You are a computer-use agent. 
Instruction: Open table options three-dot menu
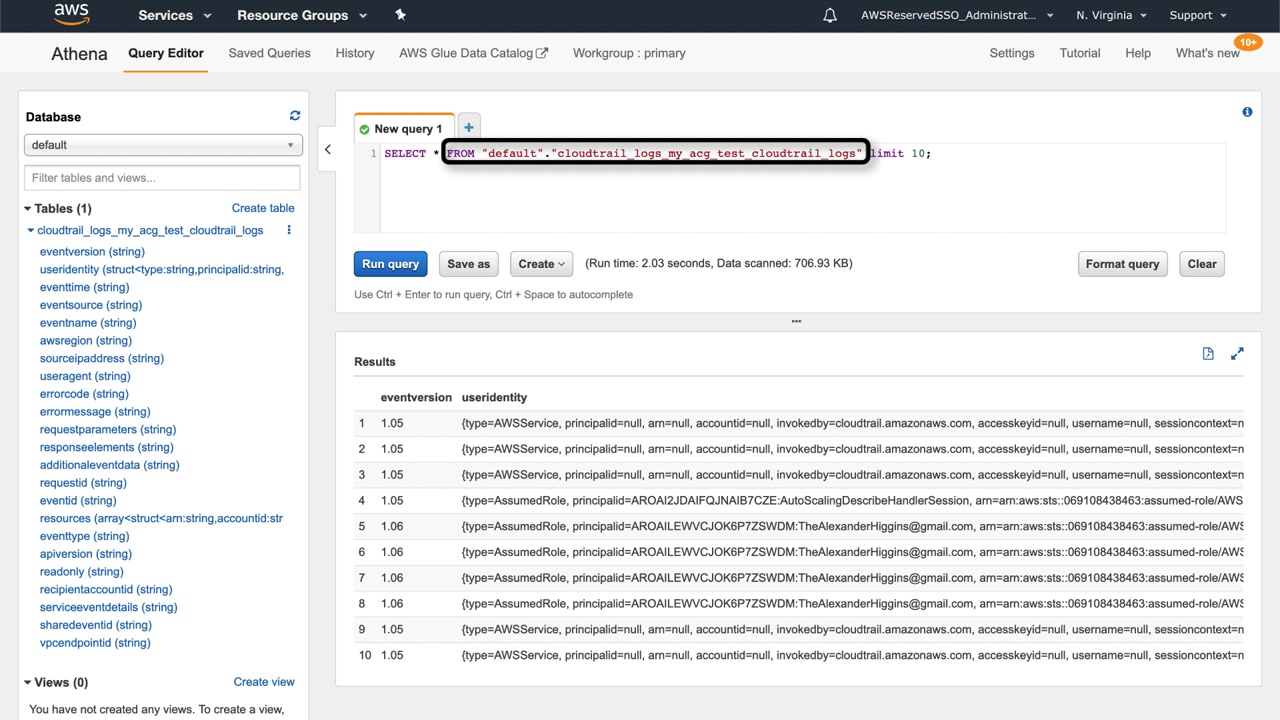click(289, 230)
